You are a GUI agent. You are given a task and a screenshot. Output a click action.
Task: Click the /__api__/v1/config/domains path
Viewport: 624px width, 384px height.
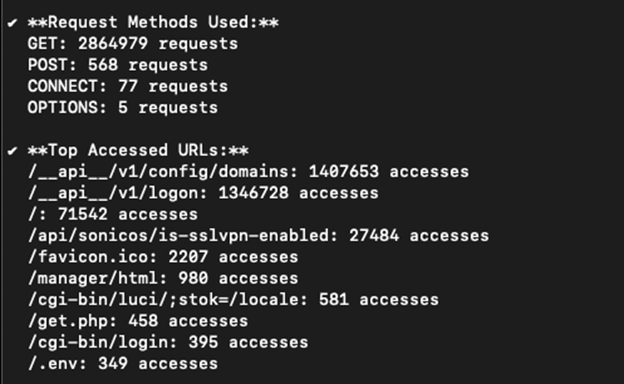pyautogui.click(x=162, y=172)
